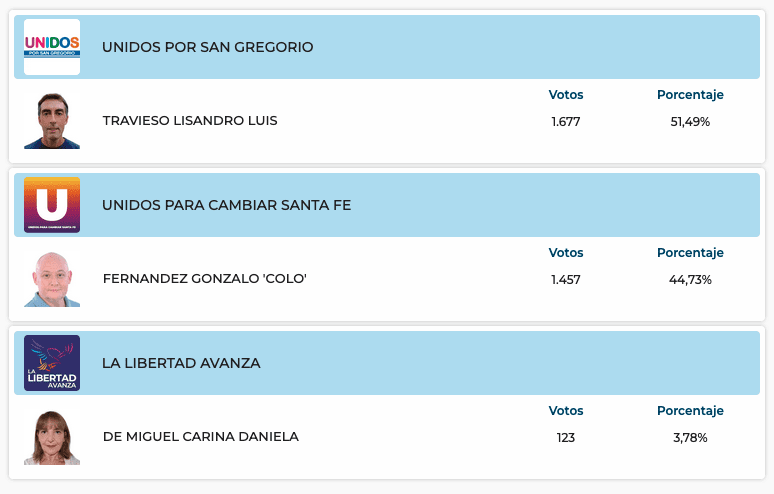Click the Unidos por San Gregorio logo
Screen dimensions: 774x494
52,47
